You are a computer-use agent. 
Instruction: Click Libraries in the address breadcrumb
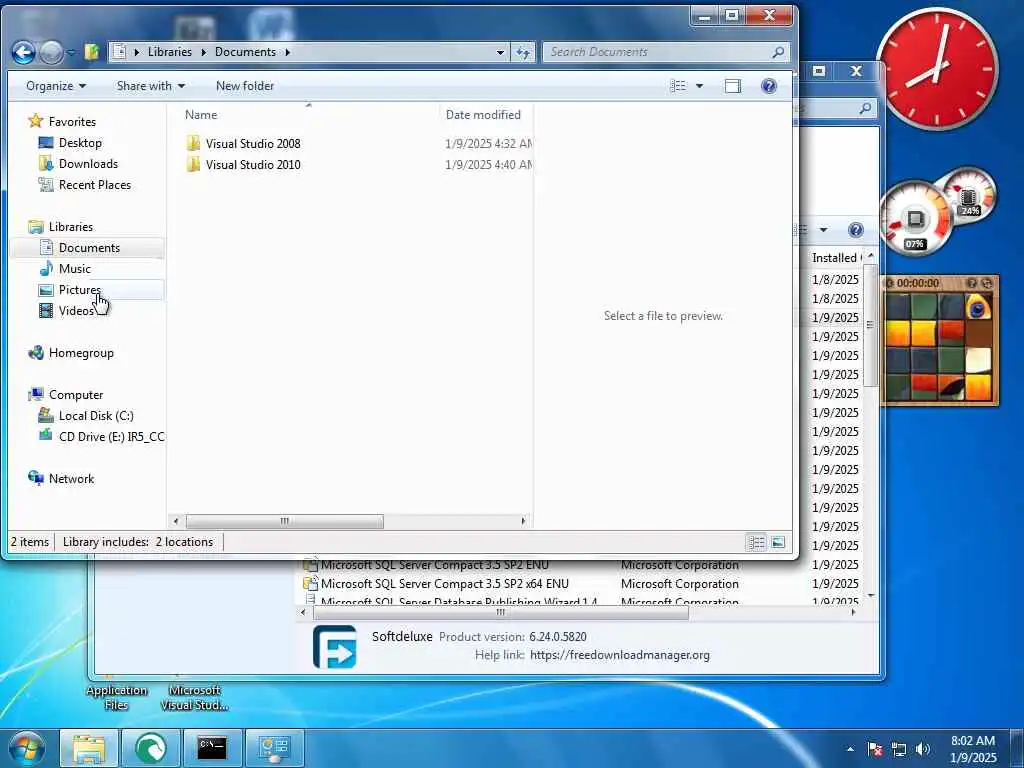point(170,52)
